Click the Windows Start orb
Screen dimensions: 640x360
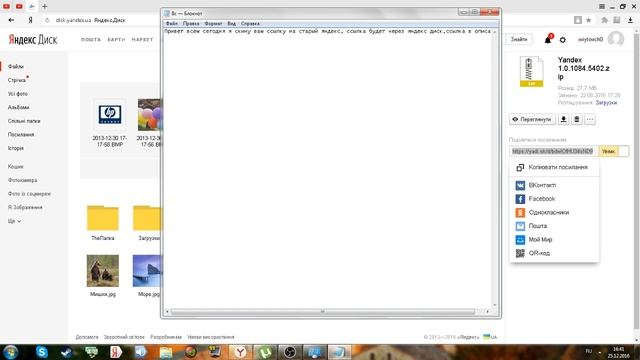(x=11, y=352)
